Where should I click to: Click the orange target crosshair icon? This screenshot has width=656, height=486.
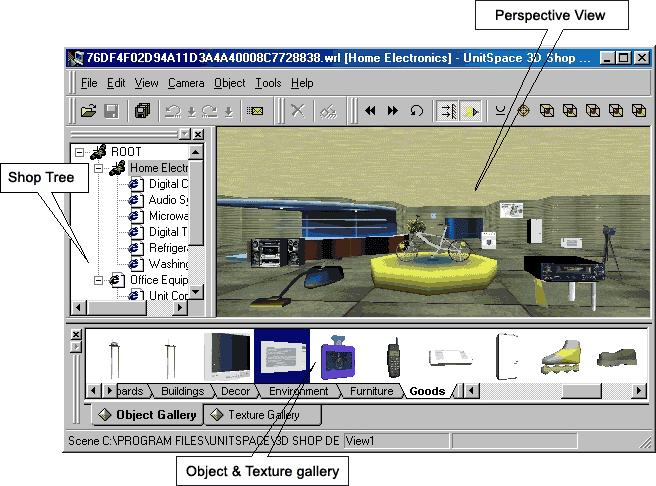click(523, 111)
